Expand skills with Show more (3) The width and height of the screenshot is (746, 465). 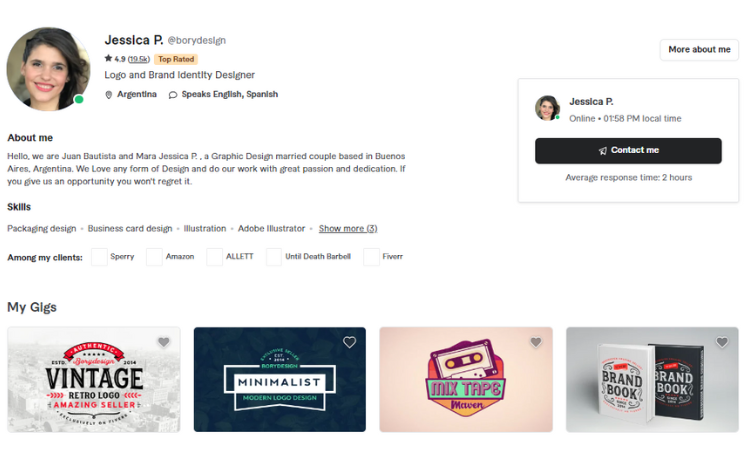tap(348, 228)
